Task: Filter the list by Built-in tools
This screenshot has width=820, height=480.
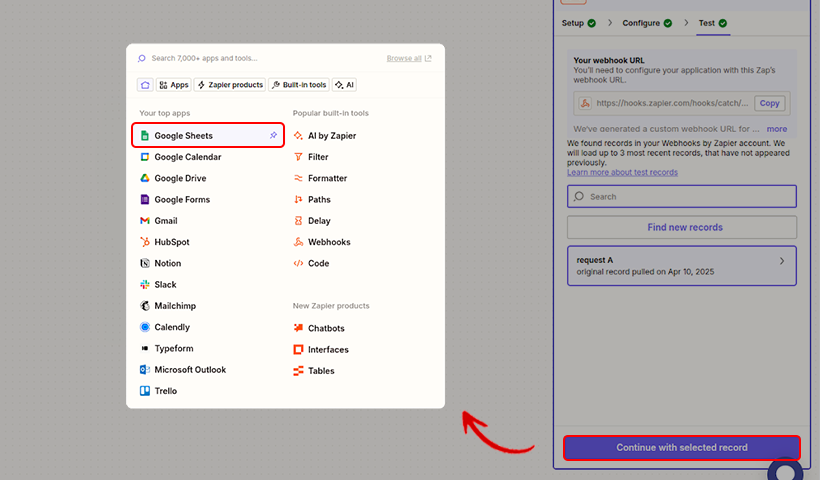Action: [x=299, y=85]
